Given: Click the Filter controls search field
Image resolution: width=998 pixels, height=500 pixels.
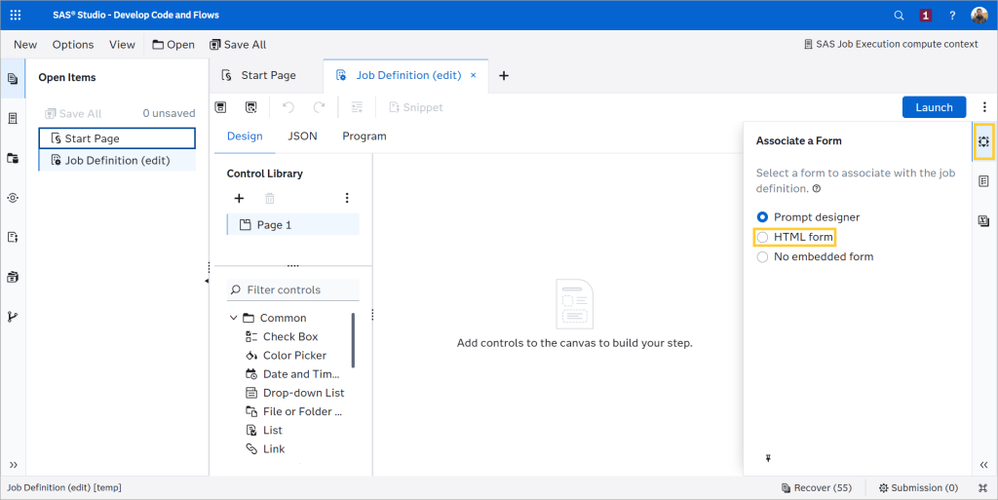Looking at the screenshot, I should click(x=293, y=290).
